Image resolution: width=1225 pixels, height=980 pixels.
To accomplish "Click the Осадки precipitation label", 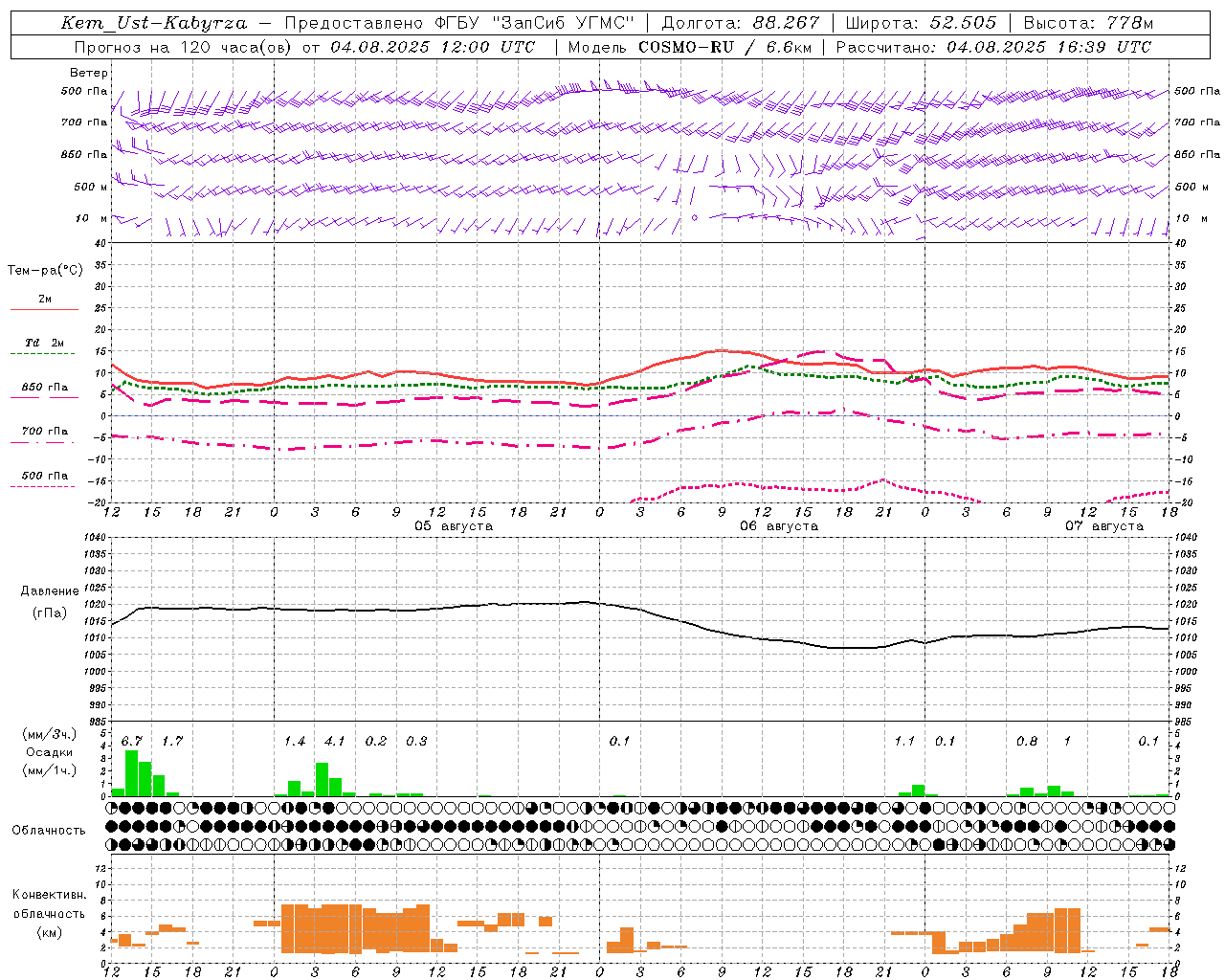I will [x=49, y=752].
